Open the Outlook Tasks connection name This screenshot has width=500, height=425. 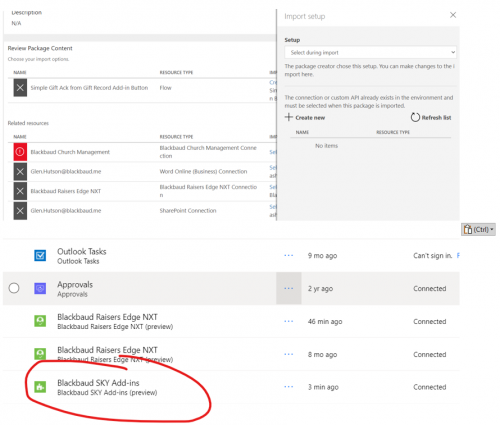coord(82,251)
